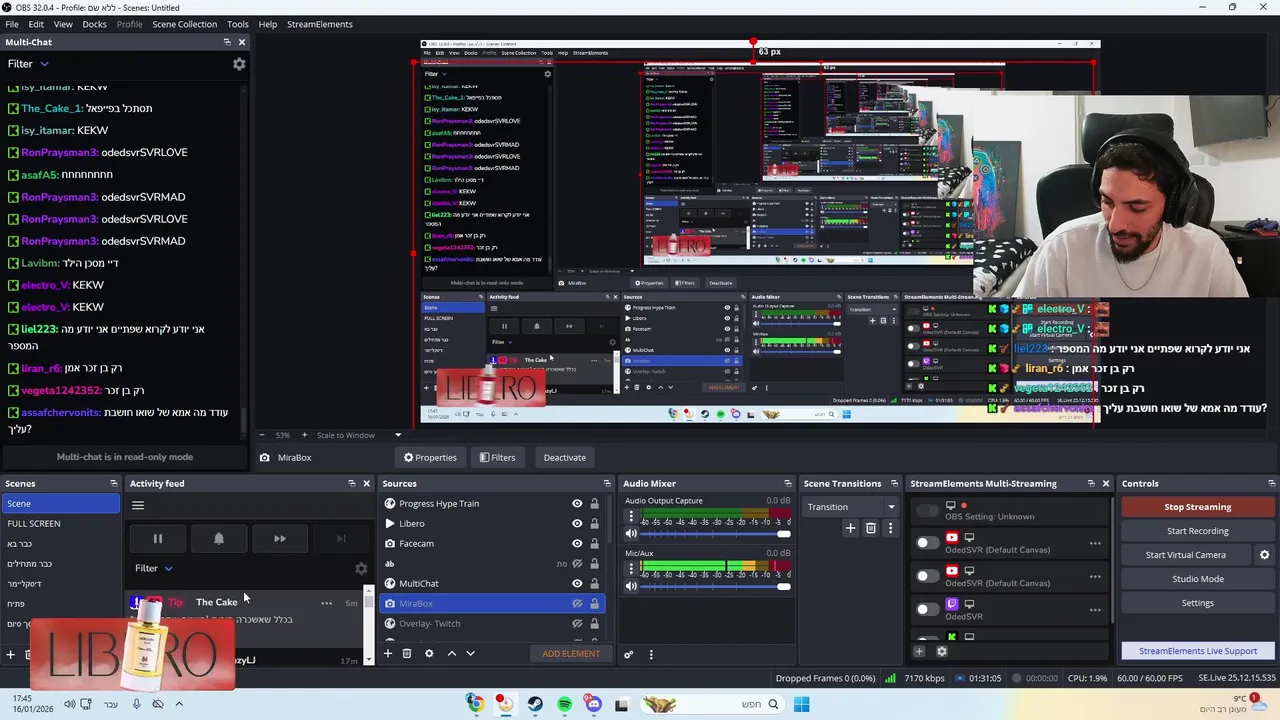This screenshot has width=1280, height=720.
Task: Open Multi-Streaming settings gear
Action: point(941,652)
